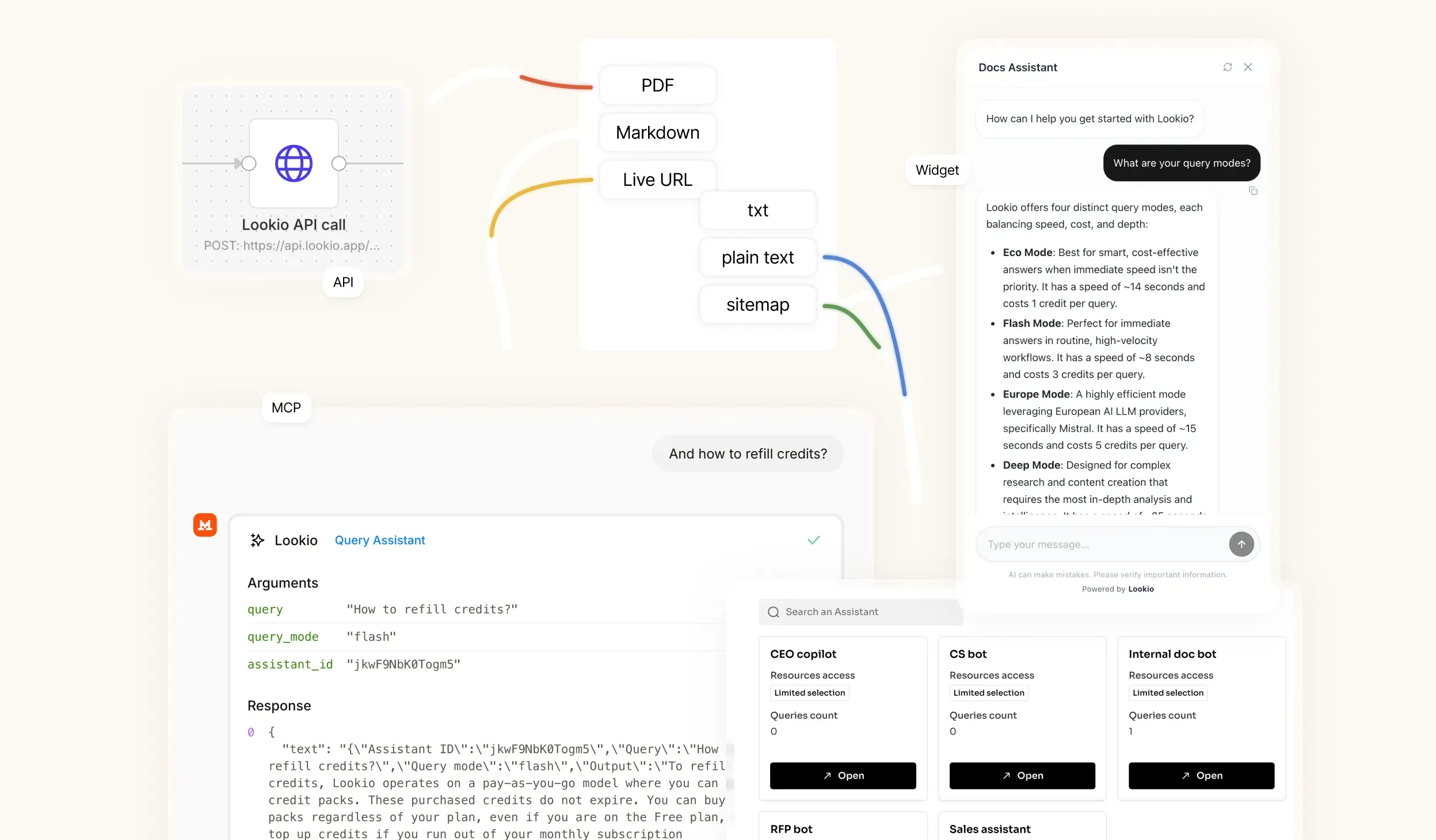
Task: Click the 'Eco Mode' bullet heading
Action: (1027, 253)
